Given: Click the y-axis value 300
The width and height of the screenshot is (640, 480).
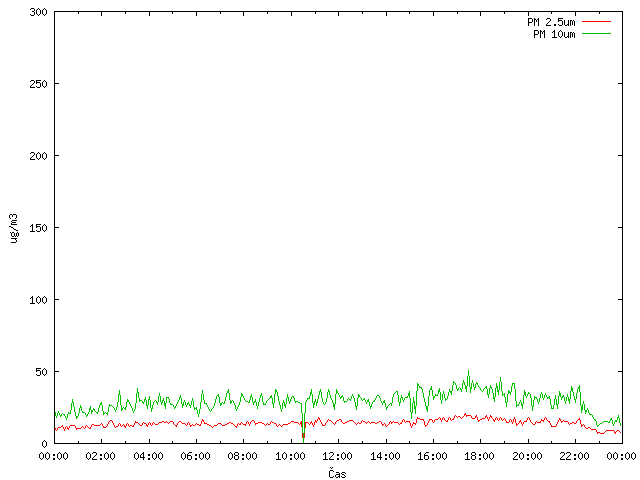Looking at the screenshot, I should pyautogui.click(x=38, y=12).
